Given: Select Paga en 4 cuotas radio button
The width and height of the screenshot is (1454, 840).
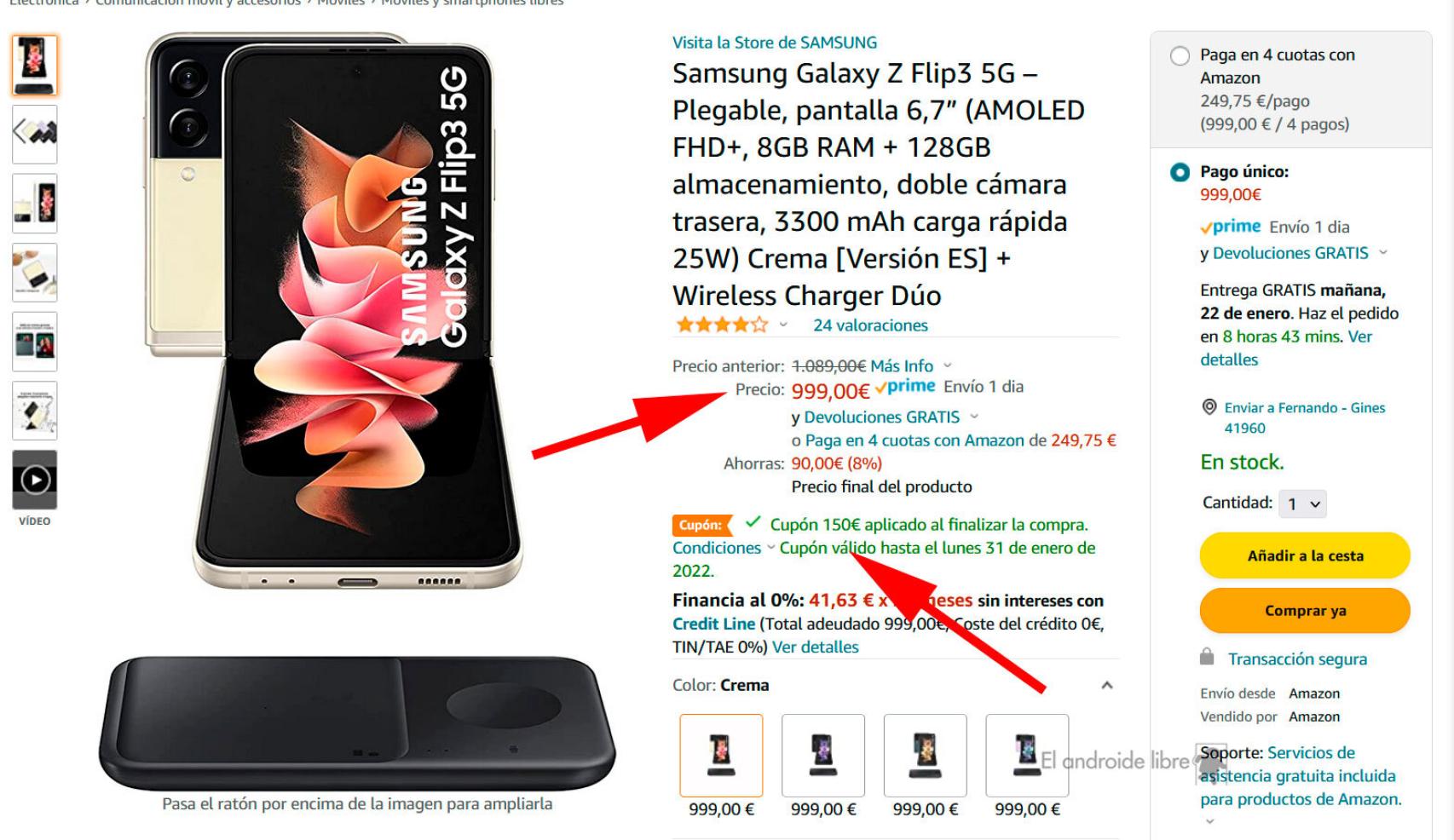Looking at the screenshot, I should pyautogui.click(x=1180, y=56).
